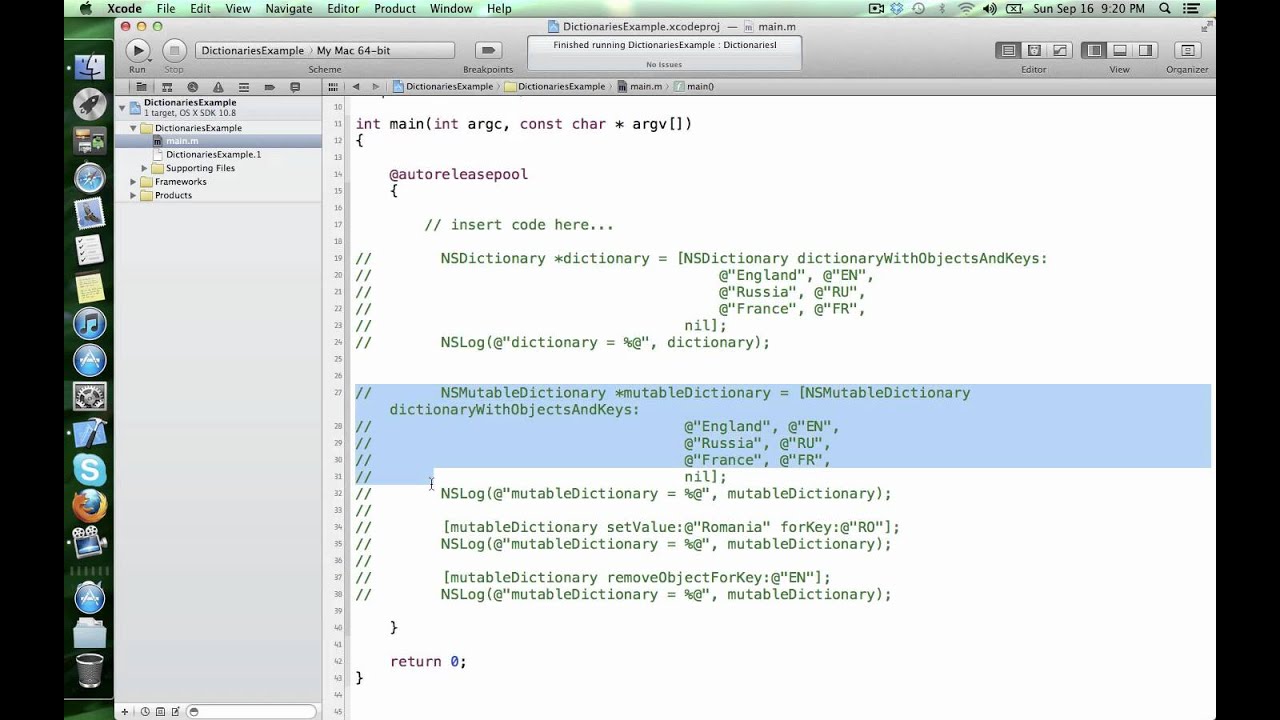Viewport: 1280px width, 720px height.
Task: Open iTunes from the Dock
Action: [x=90, y=324]
